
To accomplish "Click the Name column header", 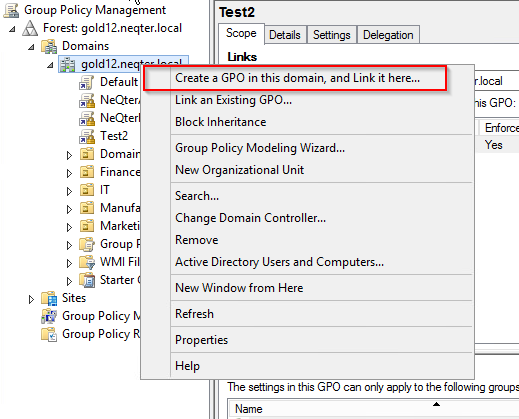I will pyautogui.click(x=373, y=409).
